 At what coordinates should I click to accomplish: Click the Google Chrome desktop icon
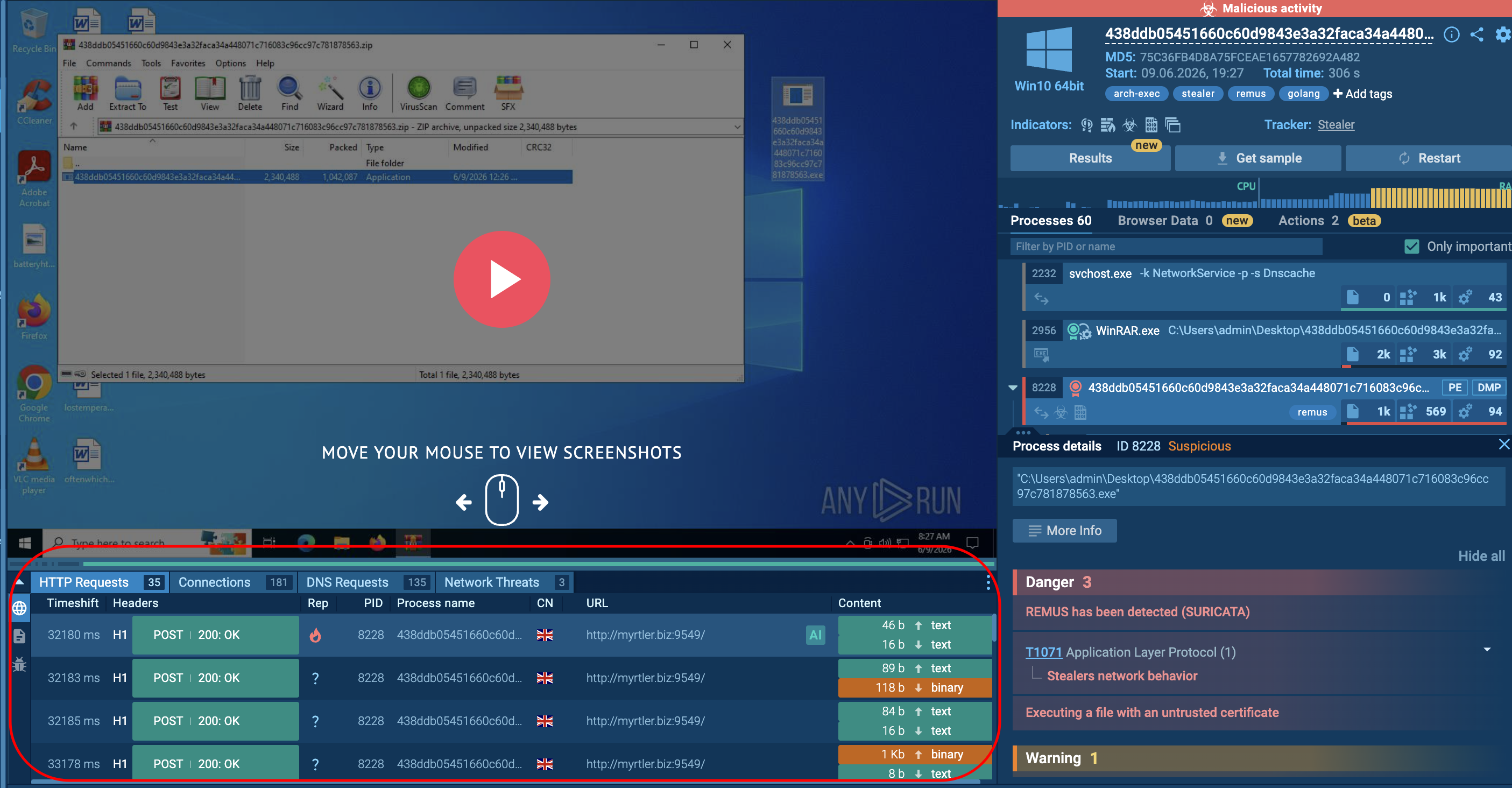pyautogui.click(x=34, y=393)
